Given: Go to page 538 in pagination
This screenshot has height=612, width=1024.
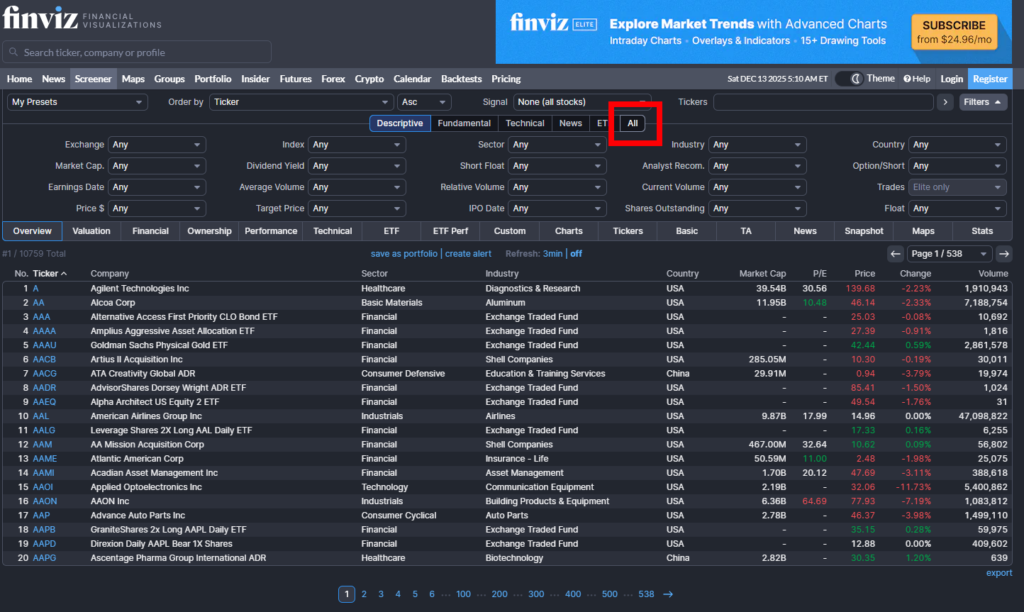Looking at the screenshot, I should [x=646, y=594].
